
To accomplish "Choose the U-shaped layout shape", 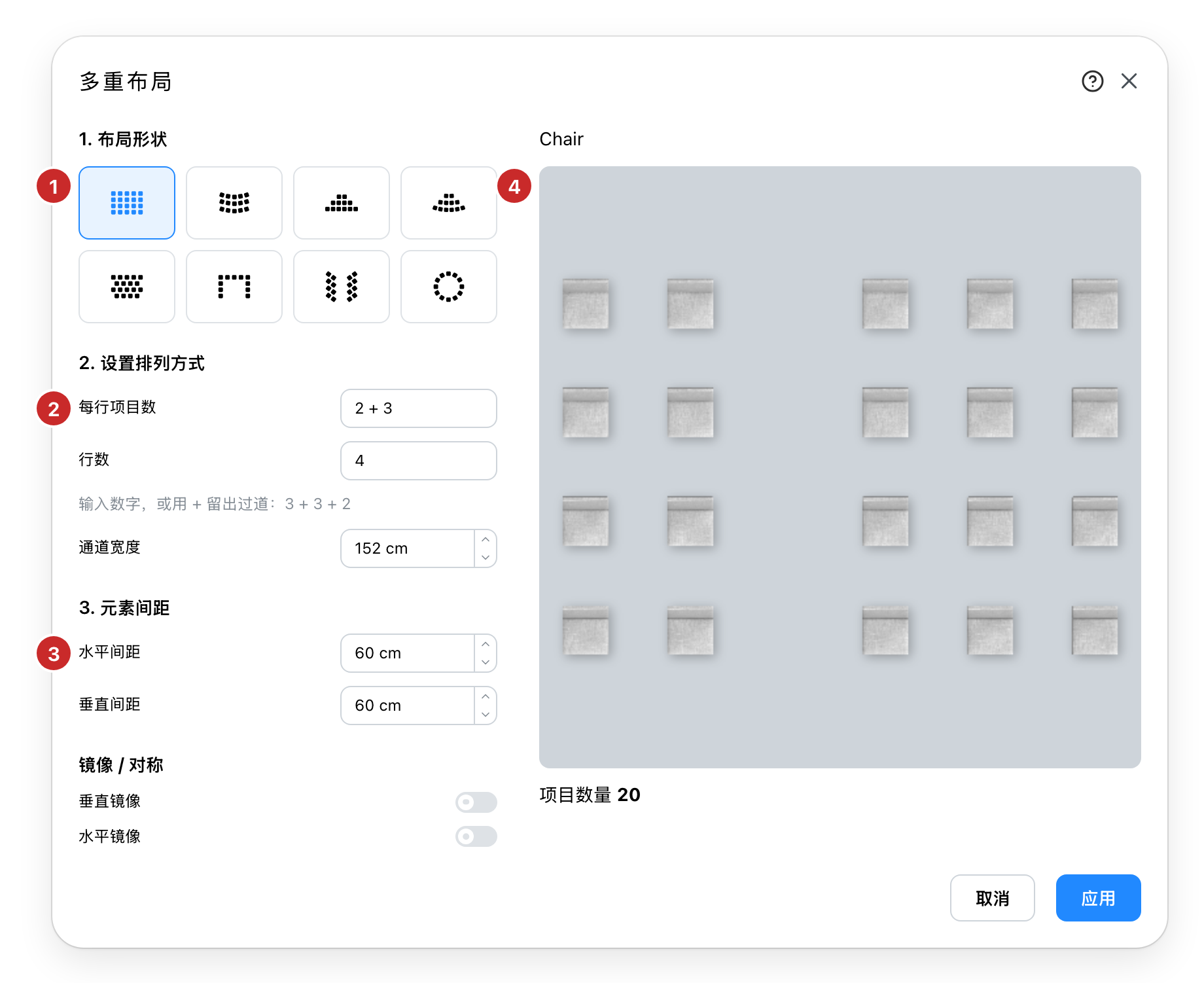I will (234, 287).
